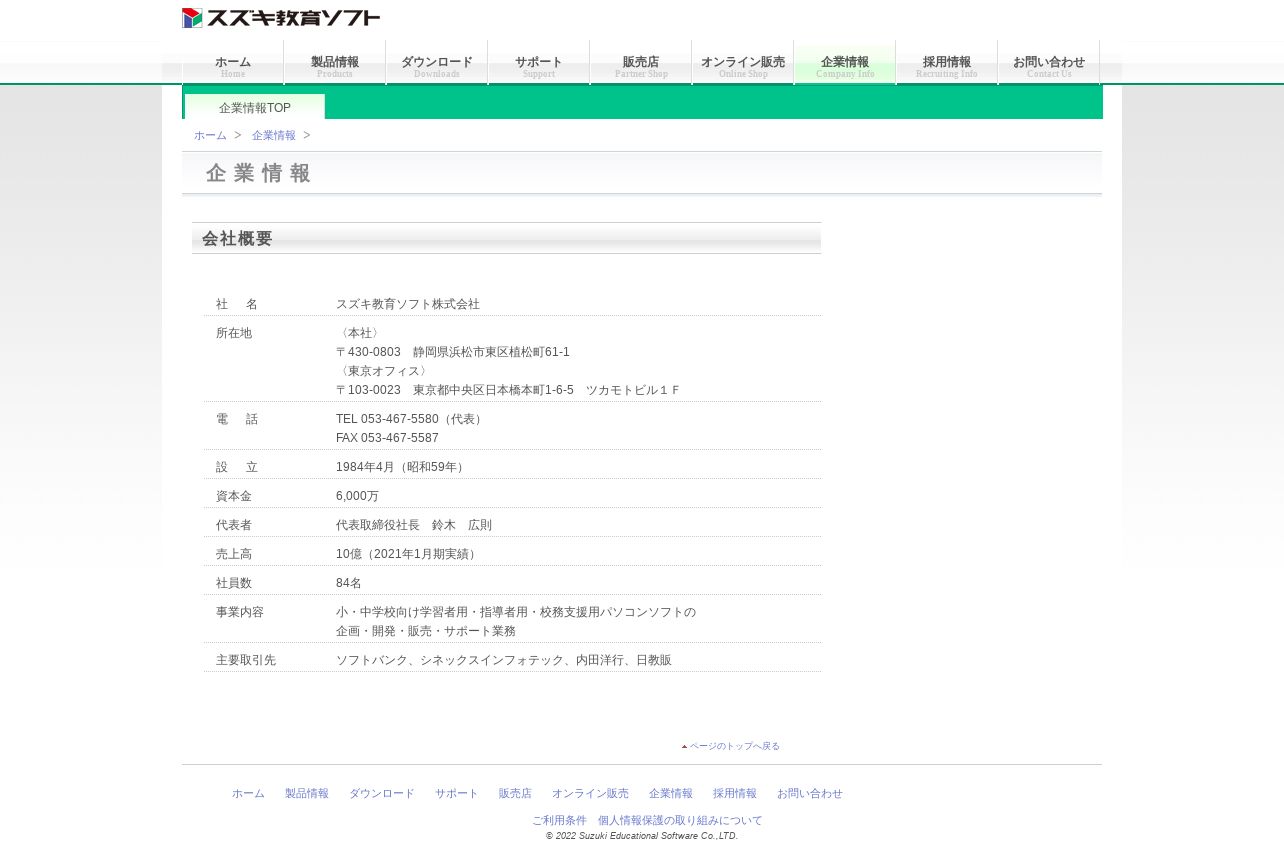The height and width of the screenshot is (853, 1284).
Task: Open the 企業情報 Company Info nav tab
Action: point(845,63)
